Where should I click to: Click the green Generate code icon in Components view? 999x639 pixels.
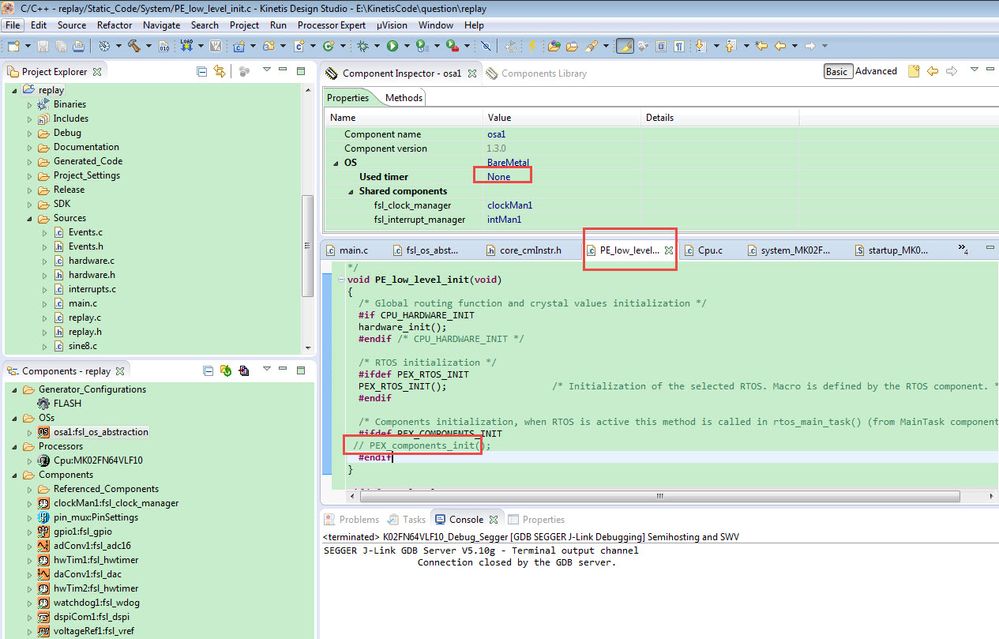(226, 371)
